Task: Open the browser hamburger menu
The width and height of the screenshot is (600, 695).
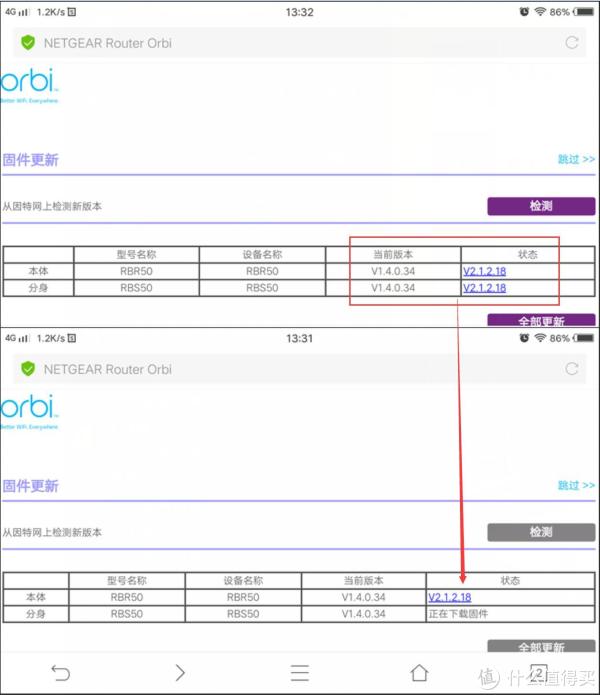Action: tap(299, 672)
